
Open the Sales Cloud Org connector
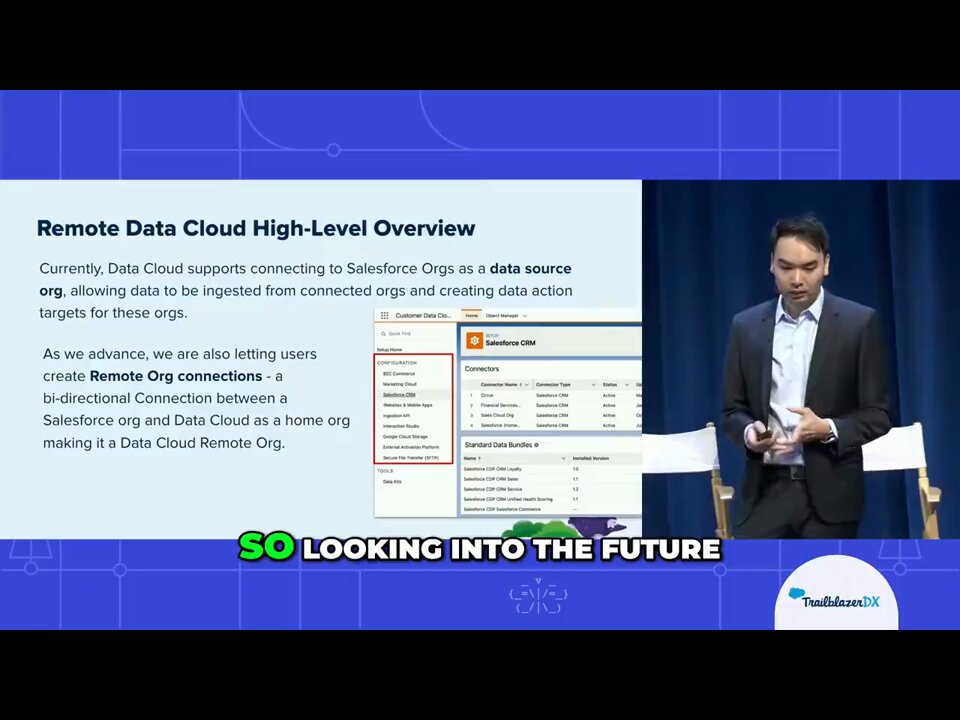tap(497, 415)
